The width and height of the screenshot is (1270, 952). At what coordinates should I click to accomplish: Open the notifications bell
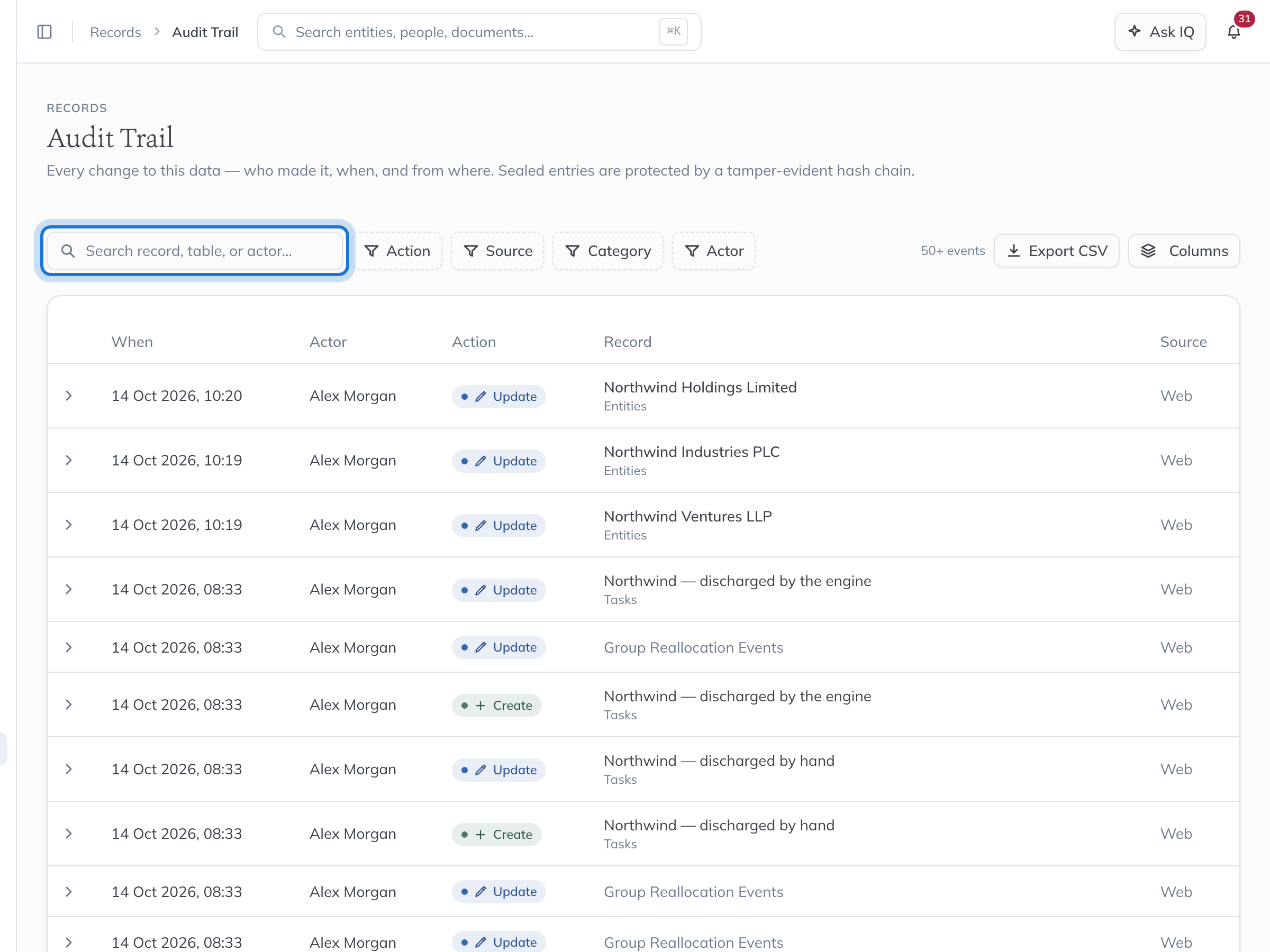coord(1234,32)
